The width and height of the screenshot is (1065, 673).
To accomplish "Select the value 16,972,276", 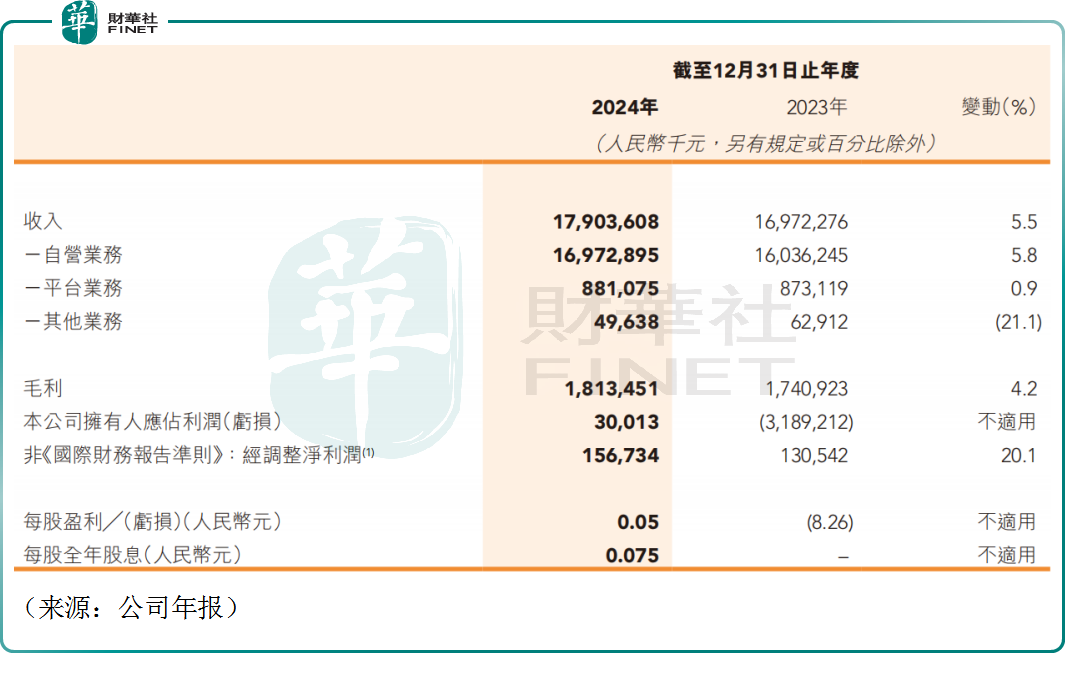I will coord(801,222).
